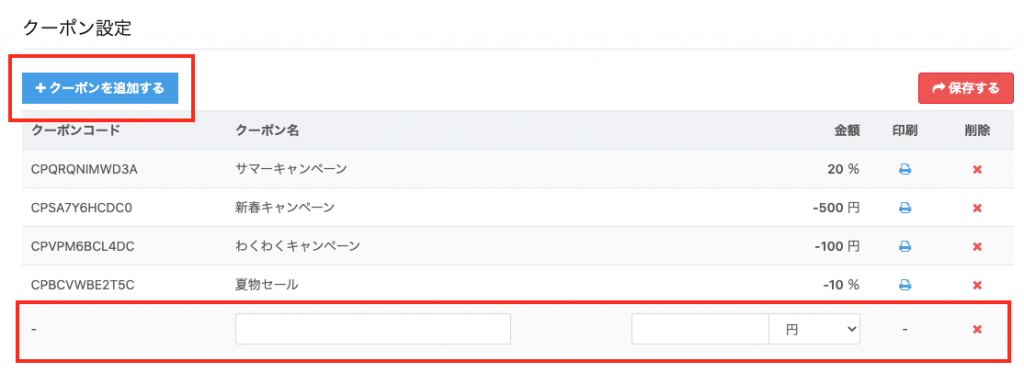This screenshot has width=1024, height=384.
Task: Print the サマーキャンペーン coupon
Action: 904,170
